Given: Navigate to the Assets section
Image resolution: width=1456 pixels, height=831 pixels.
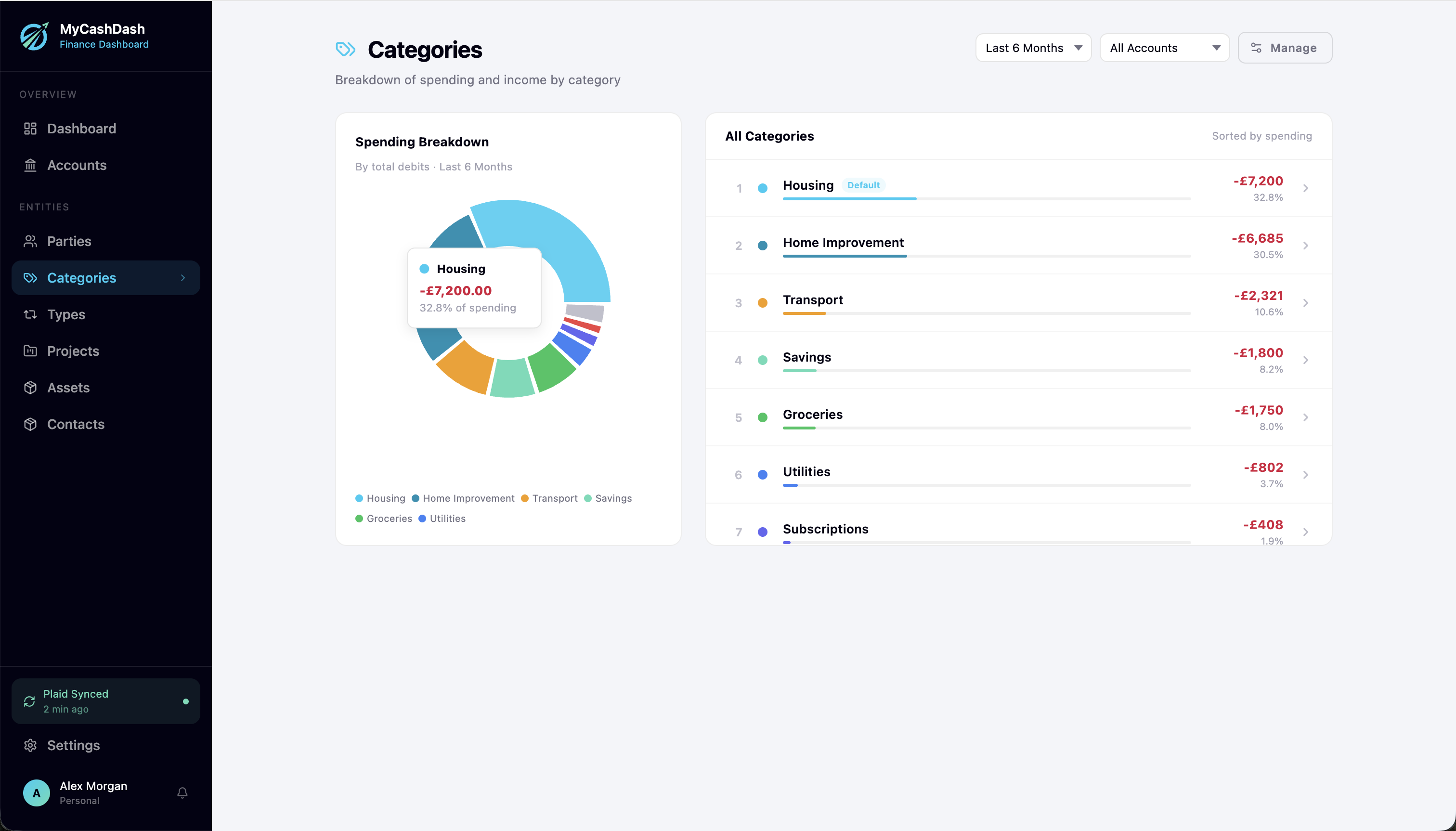Looking at the screenshot, I should tap(69, 388).
